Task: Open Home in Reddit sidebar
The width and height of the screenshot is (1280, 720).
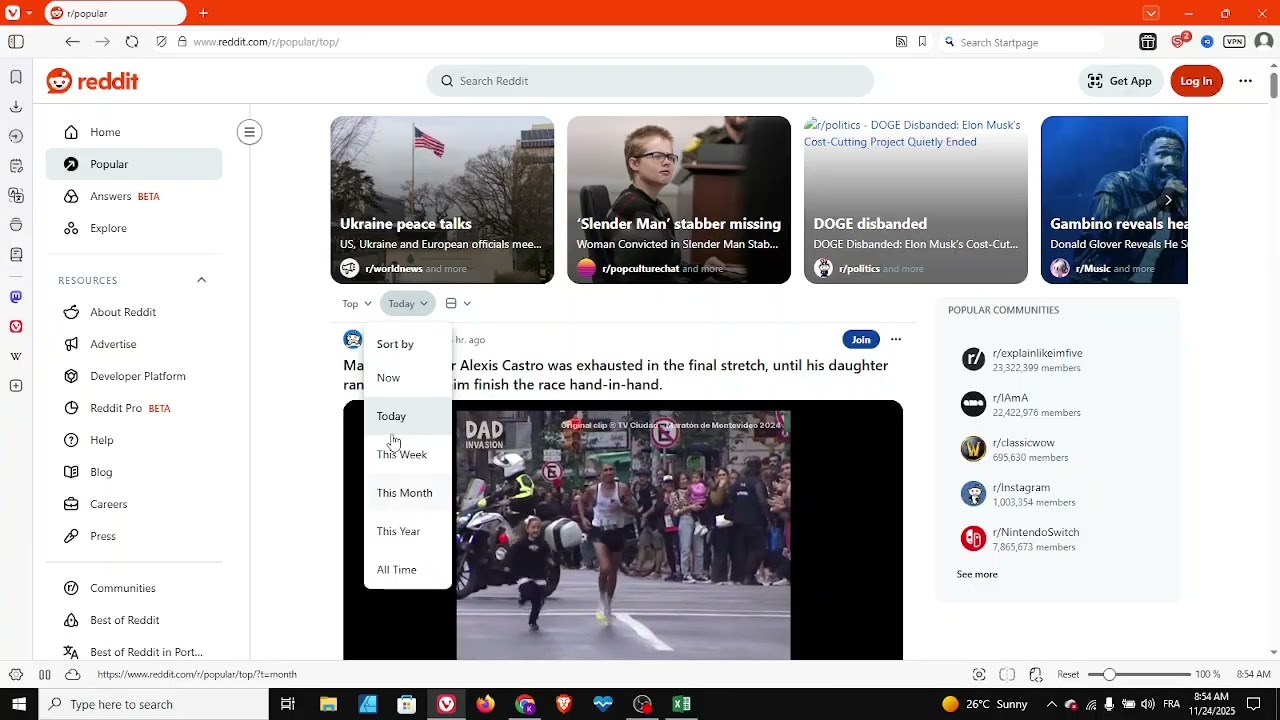Action: pyautogui.click(x=134, y=132)
